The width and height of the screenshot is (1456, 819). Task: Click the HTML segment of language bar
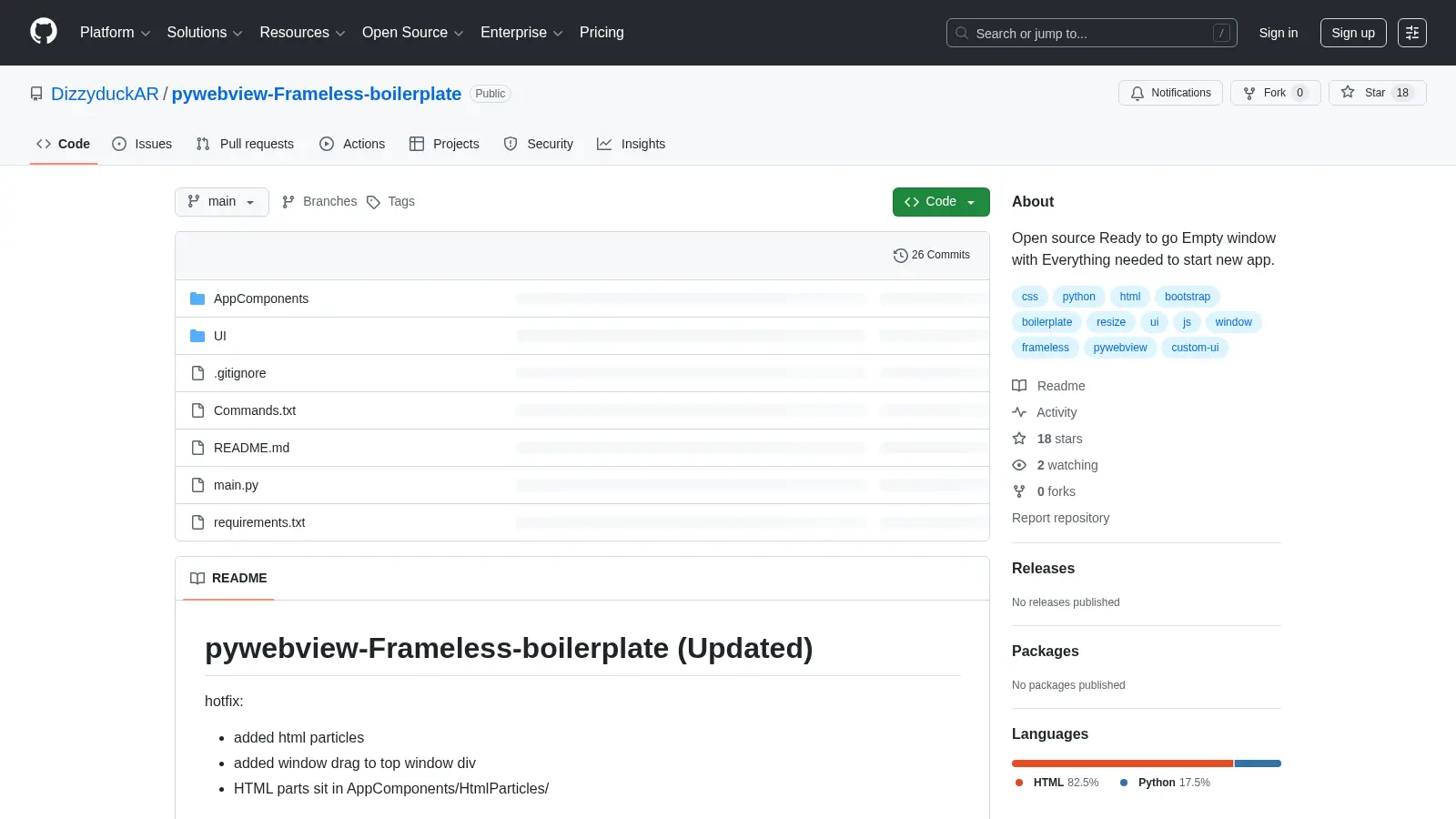1122,763
